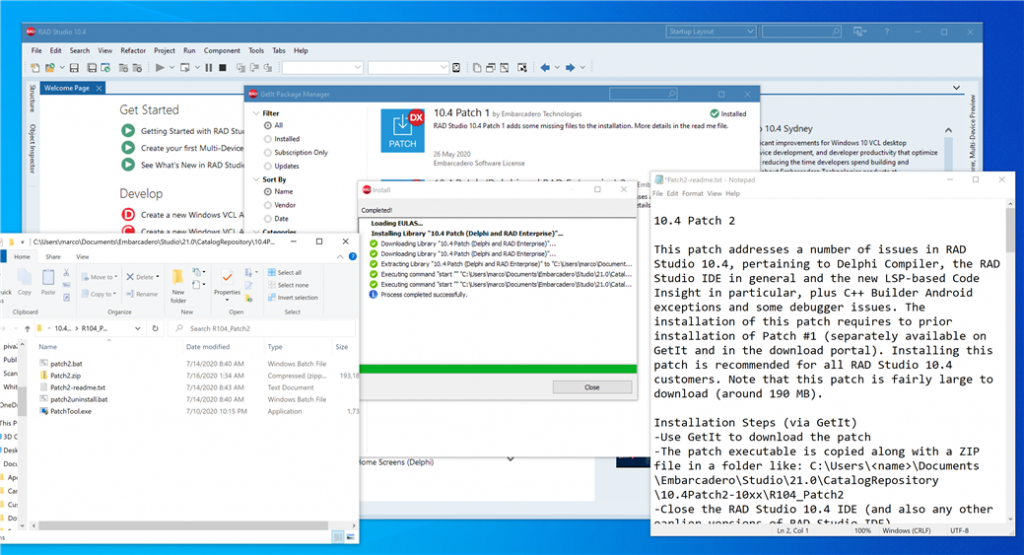Open the Refactor menu

(x=133, y=50)
